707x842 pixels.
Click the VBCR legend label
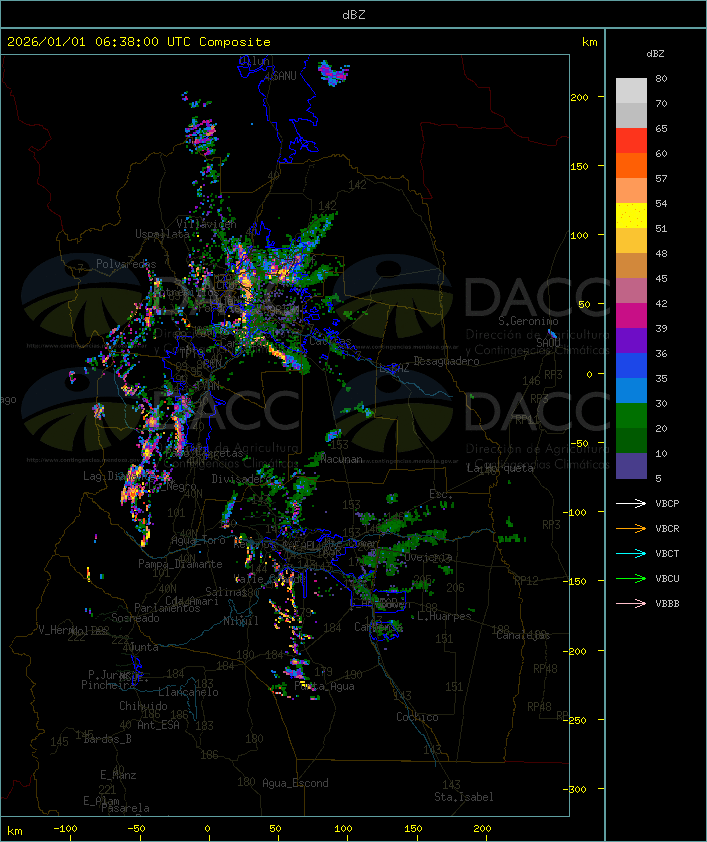point(667,529)
